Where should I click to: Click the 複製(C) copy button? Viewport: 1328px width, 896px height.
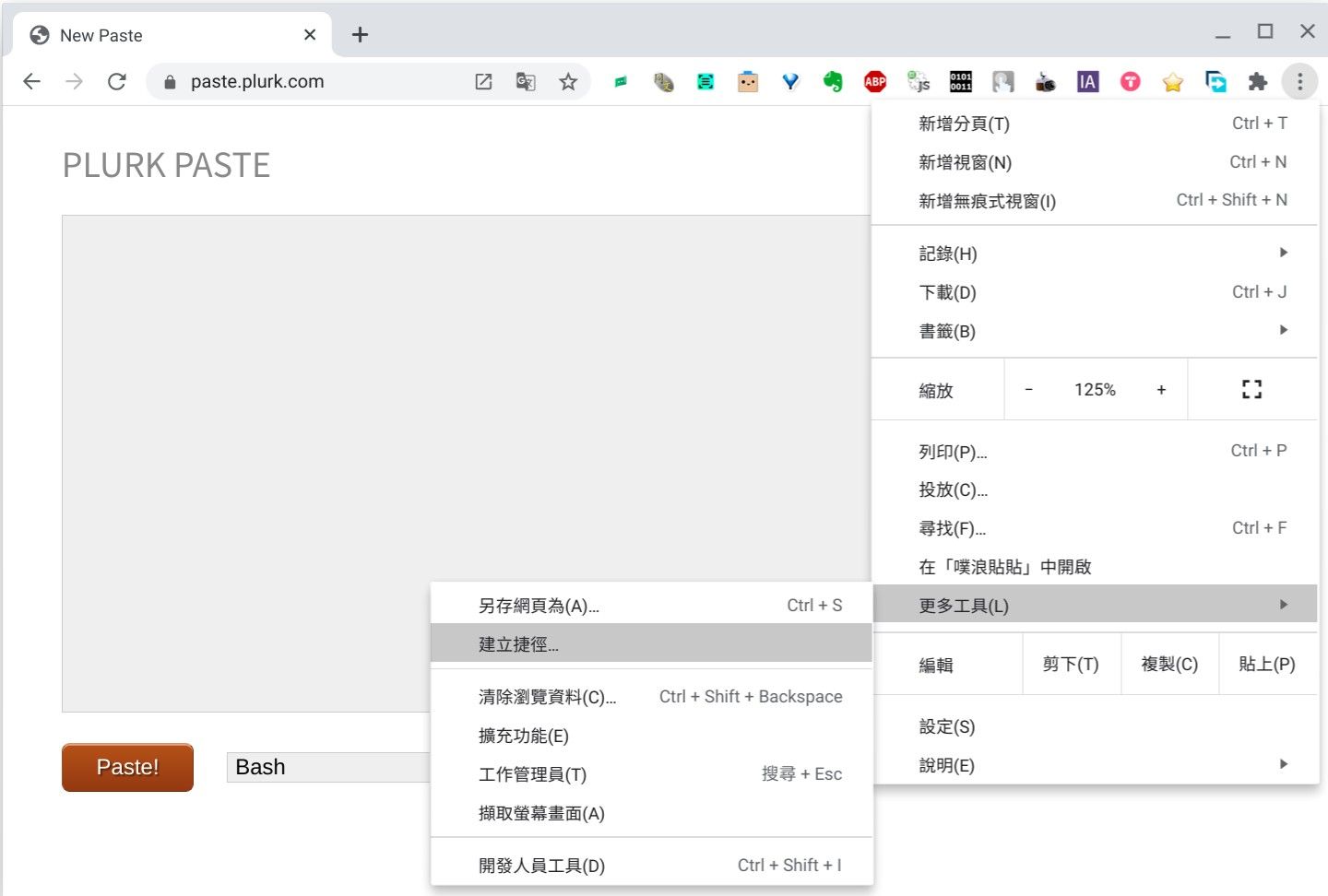[1169, 665]
